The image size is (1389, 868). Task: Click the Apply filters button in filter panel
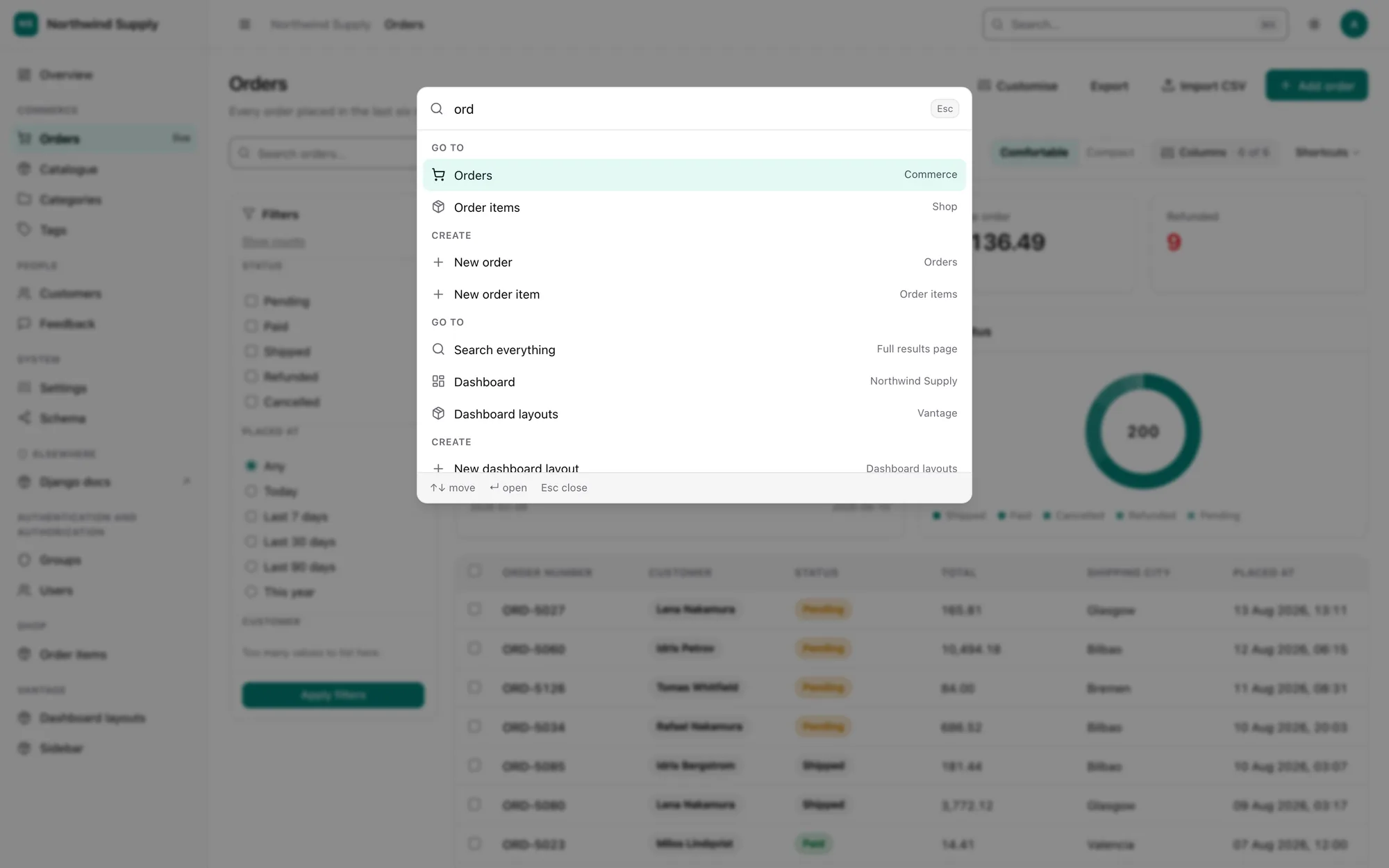(x=333, y=695)
